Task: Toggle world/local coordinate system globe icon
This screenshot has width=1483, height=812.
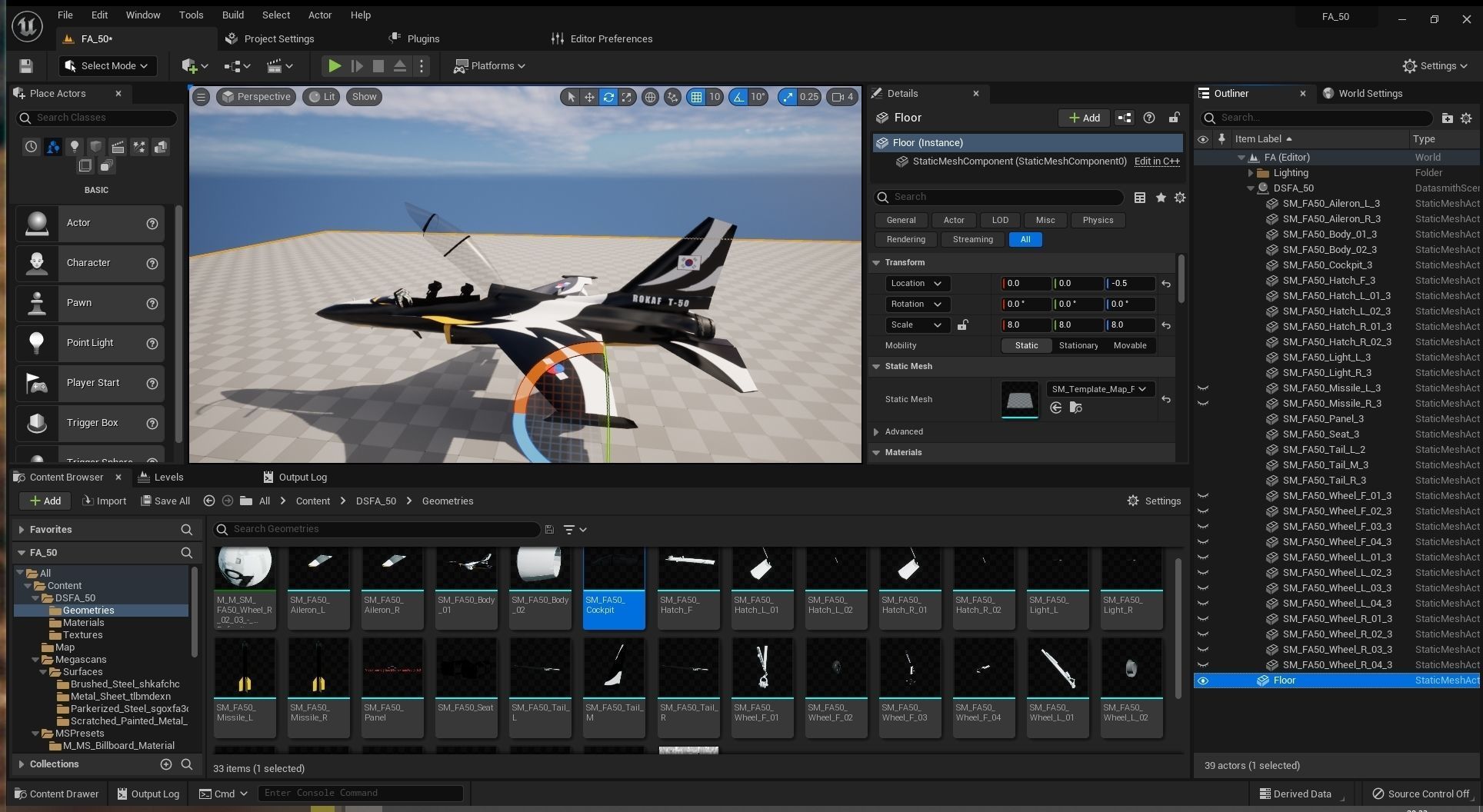Action: click(650, 97)
